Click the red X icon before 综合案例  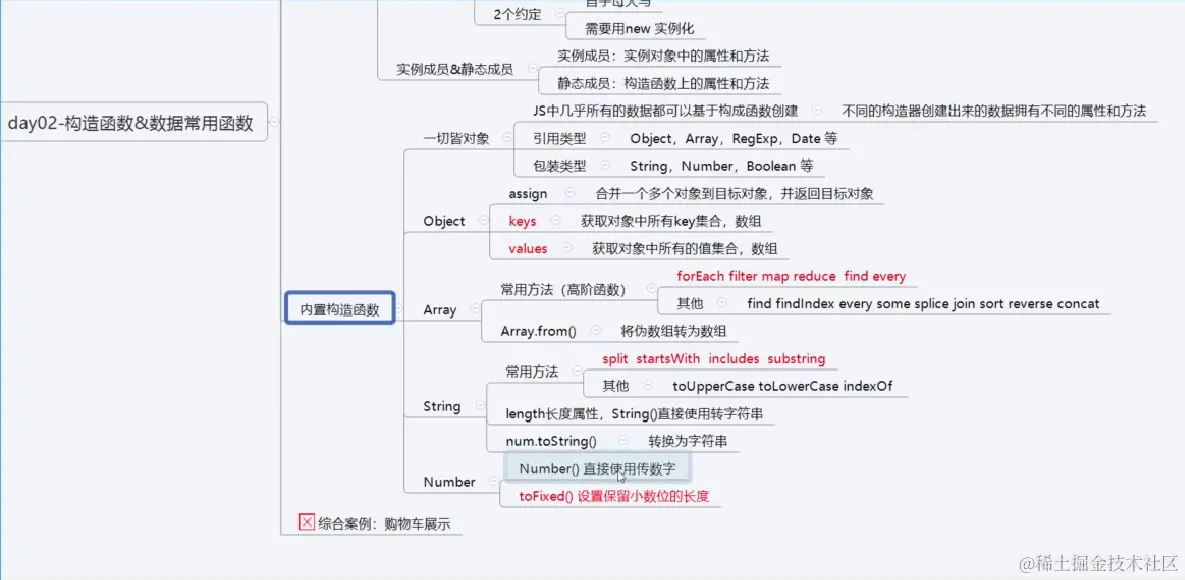click(x=307, y=523)
